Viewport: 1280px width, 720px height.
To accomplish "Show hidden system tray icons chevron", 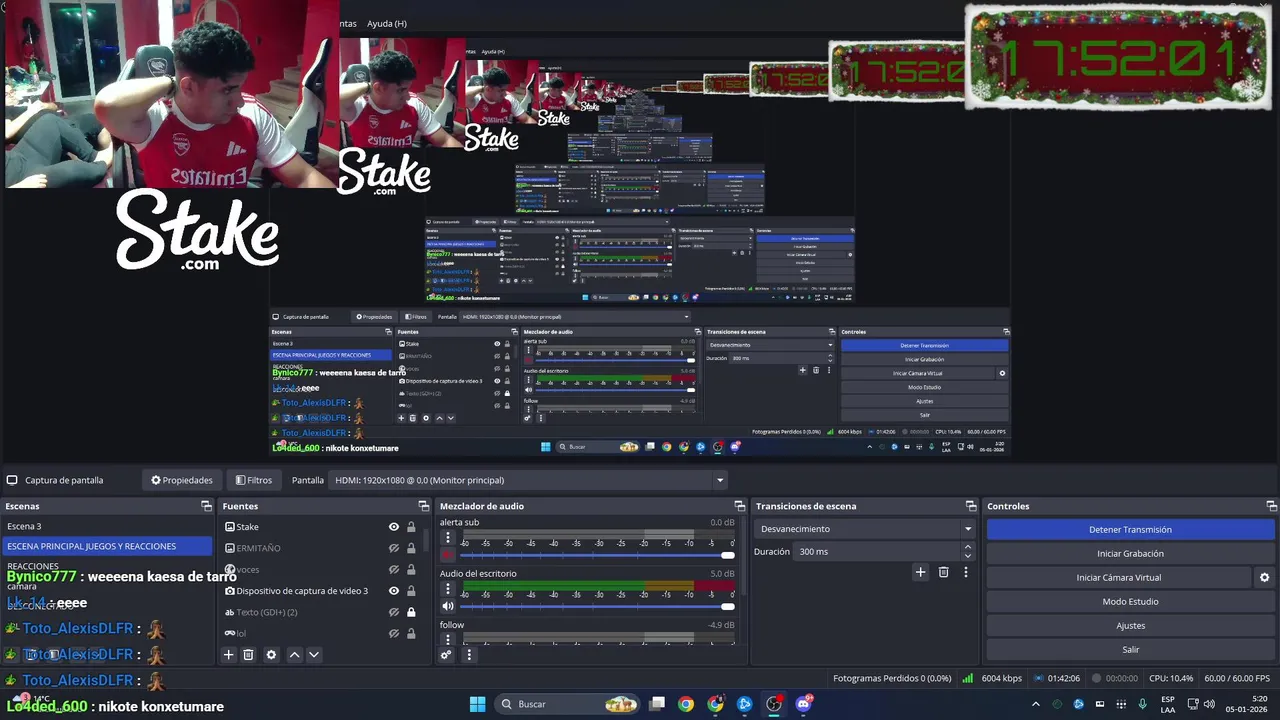I will click(1035, 704).
